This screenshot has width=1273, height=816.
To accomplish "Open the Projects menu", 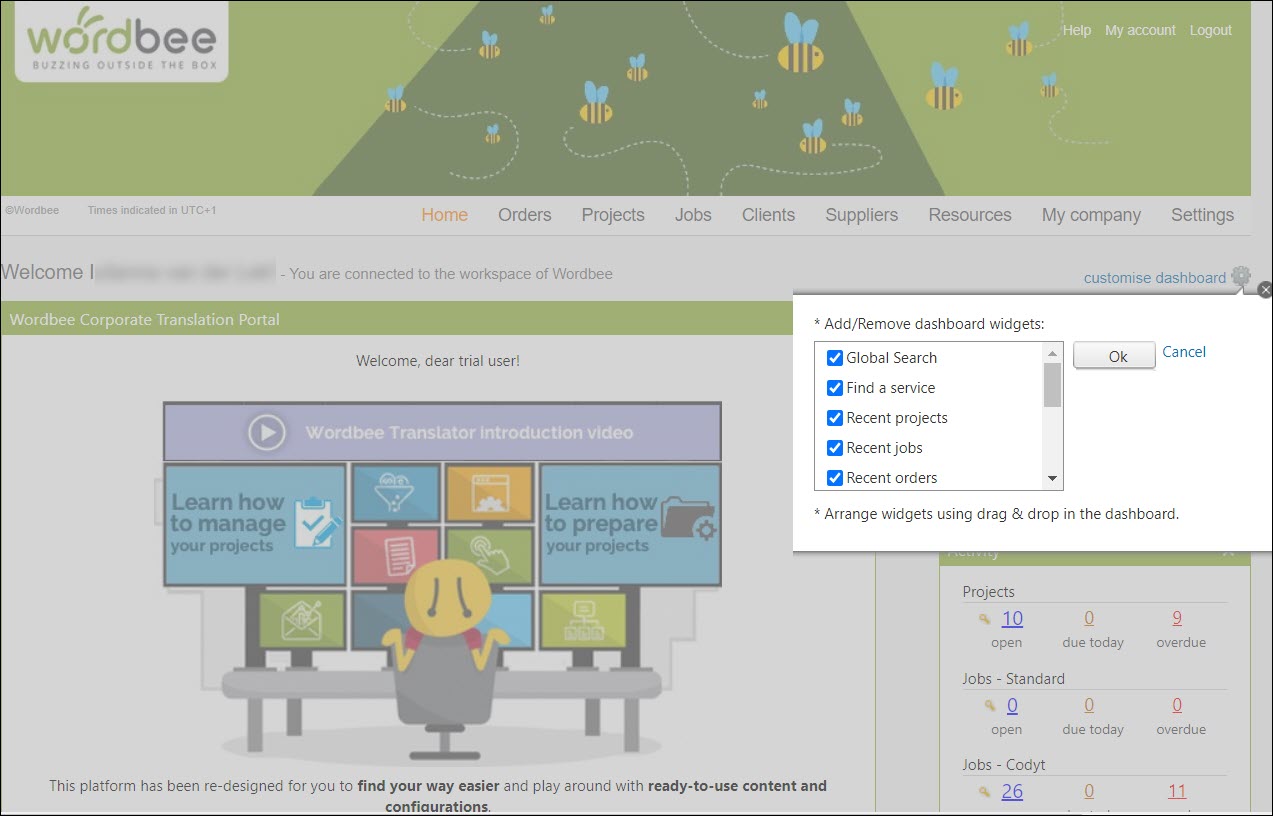I will click(x=612, y=215).
